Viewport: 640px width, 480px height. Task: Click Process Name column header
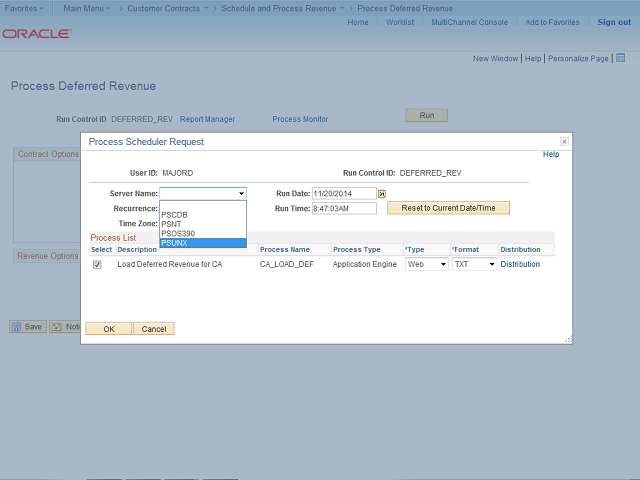click(x=285, y=249)
